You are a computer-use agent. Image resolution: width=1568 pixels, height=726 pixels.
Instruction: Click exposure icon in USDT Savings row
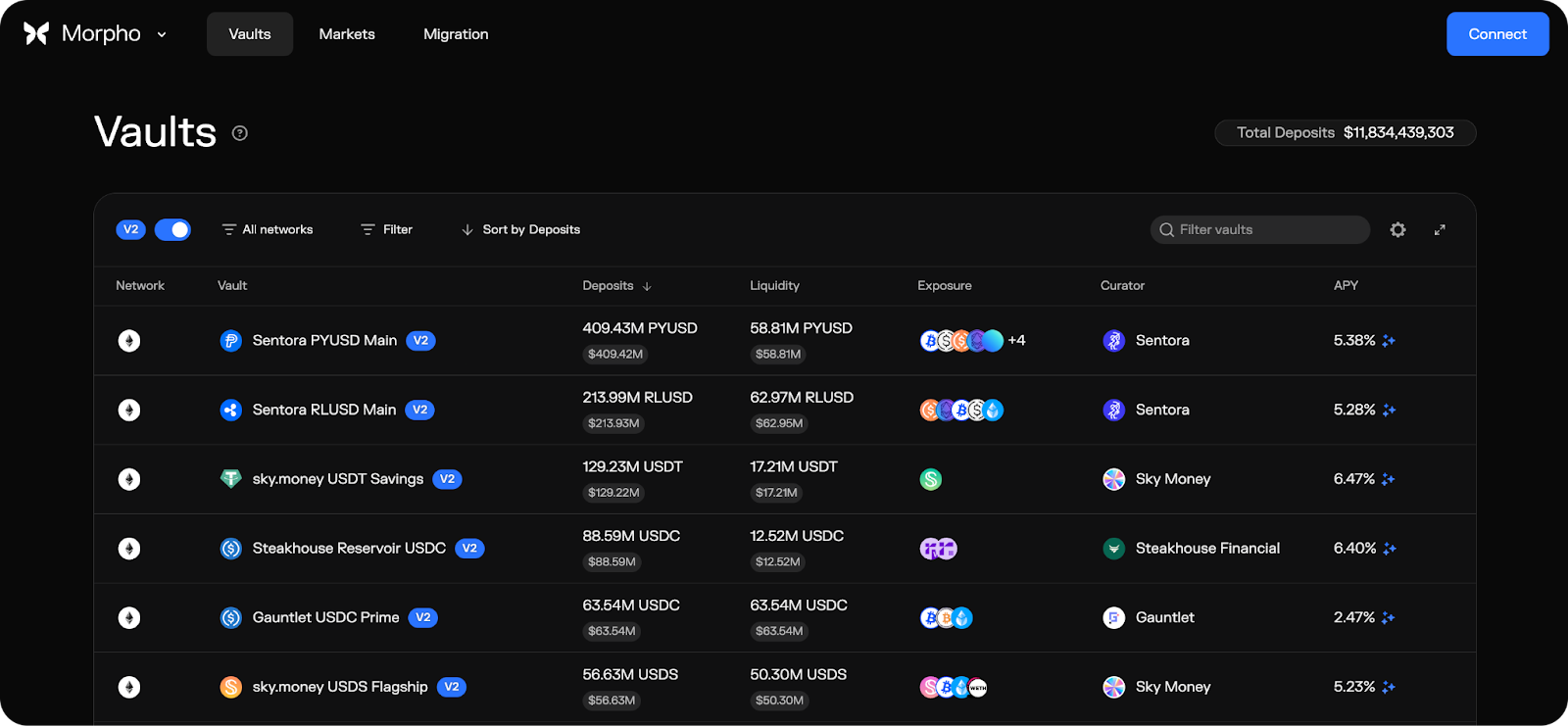pos(931,479)
